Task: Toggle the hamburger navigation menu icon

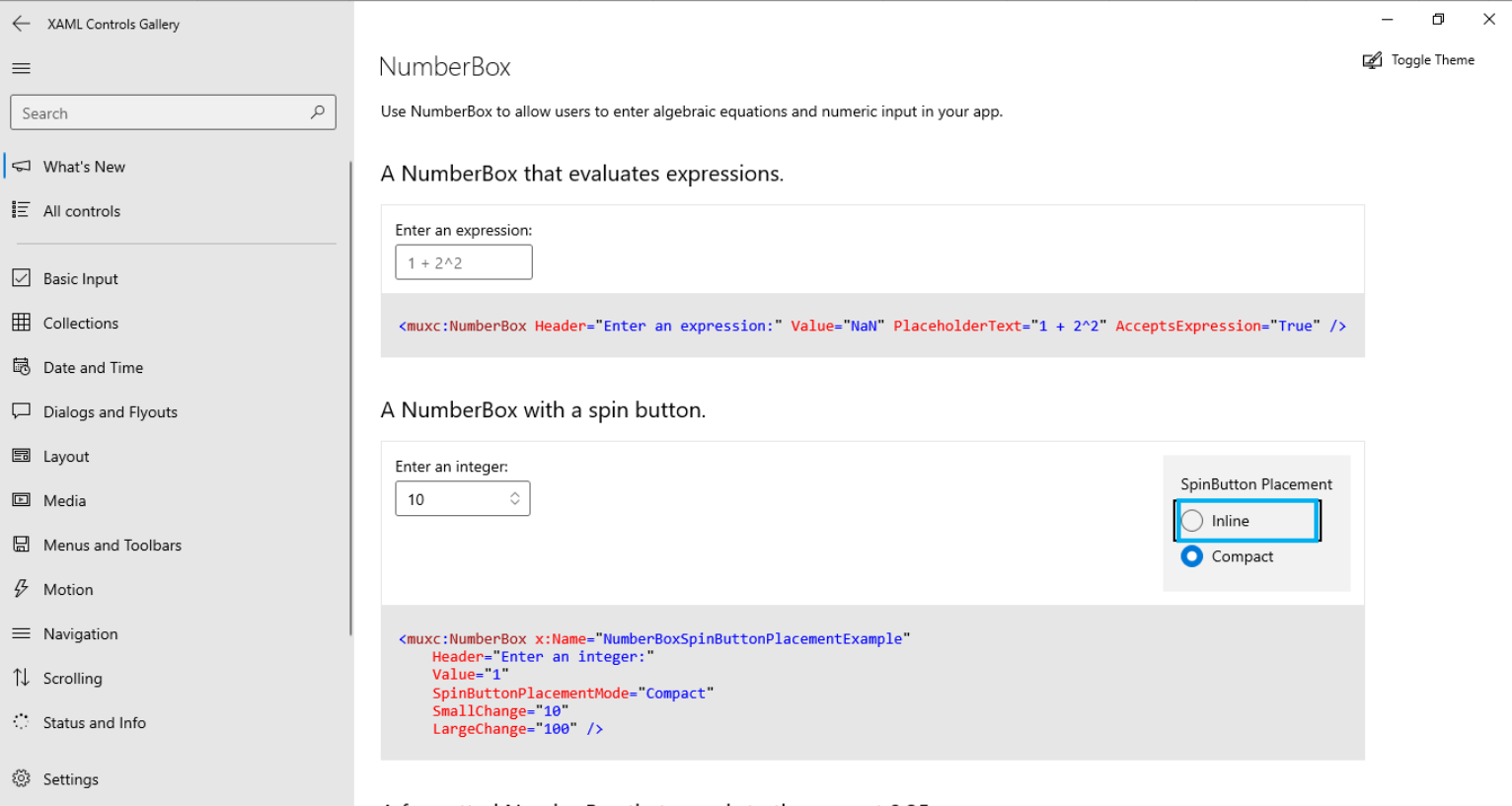Action: point(21,68)
